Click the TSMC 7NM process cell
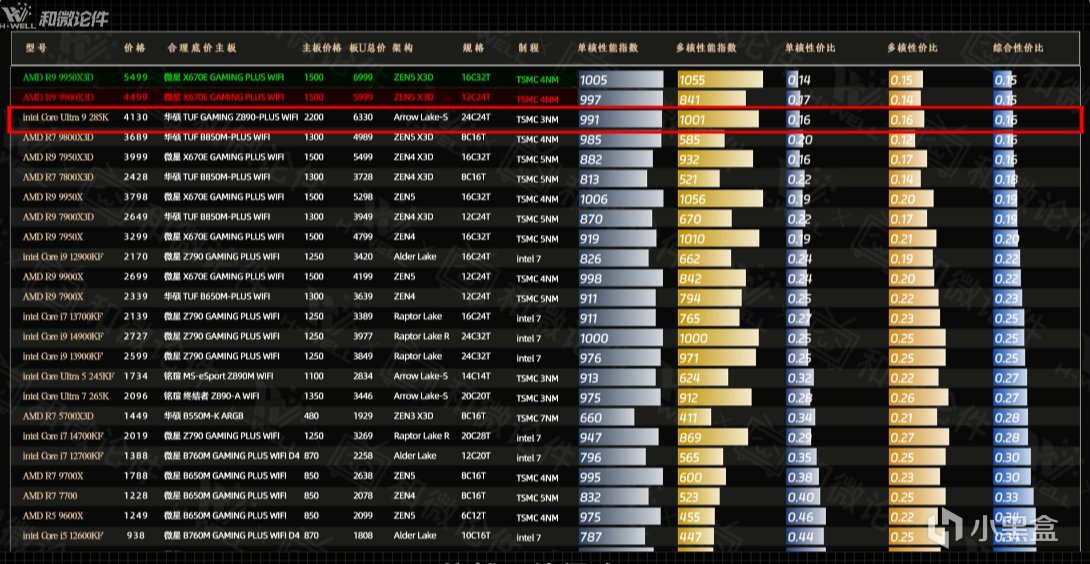Image resolution: width=1090 pixels, height=564 pixels. [537, 418]
